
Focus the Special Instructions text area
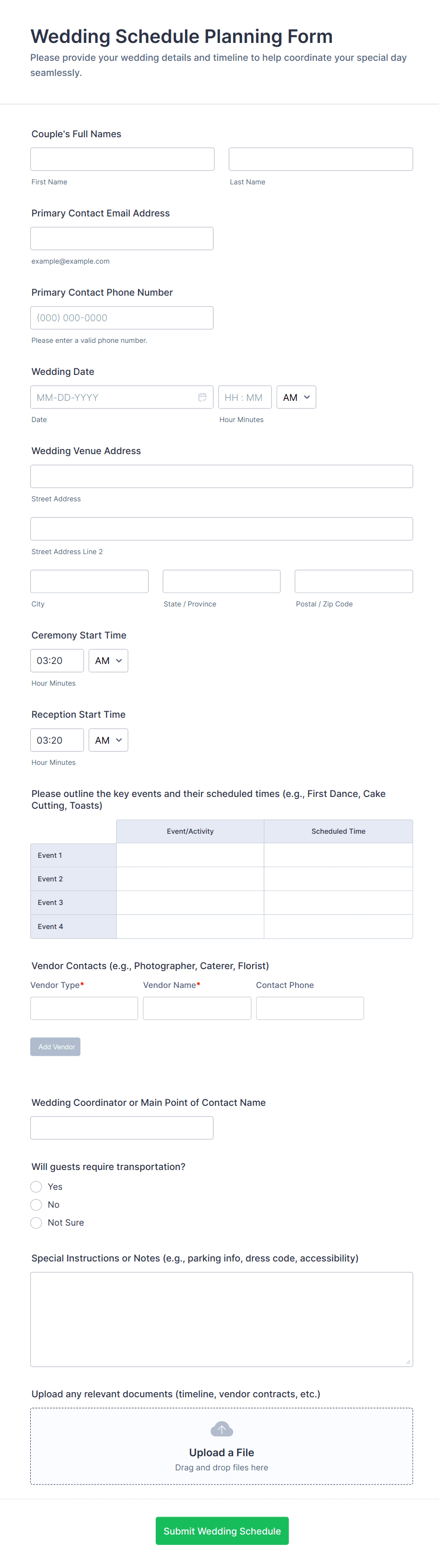[x=222, y=1319]
